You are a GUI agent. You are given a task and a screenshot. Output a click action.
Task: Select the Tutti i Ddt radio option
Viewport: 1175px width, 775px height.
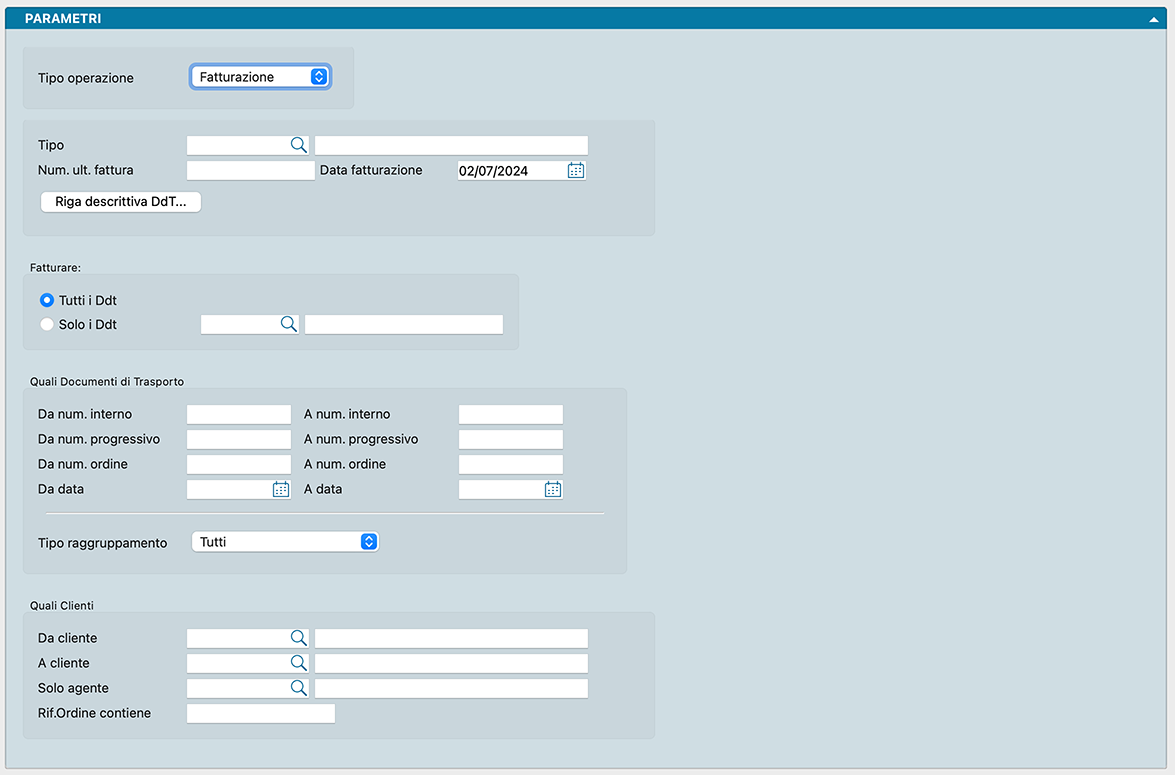pyautogui.click(x=47, y=300)
